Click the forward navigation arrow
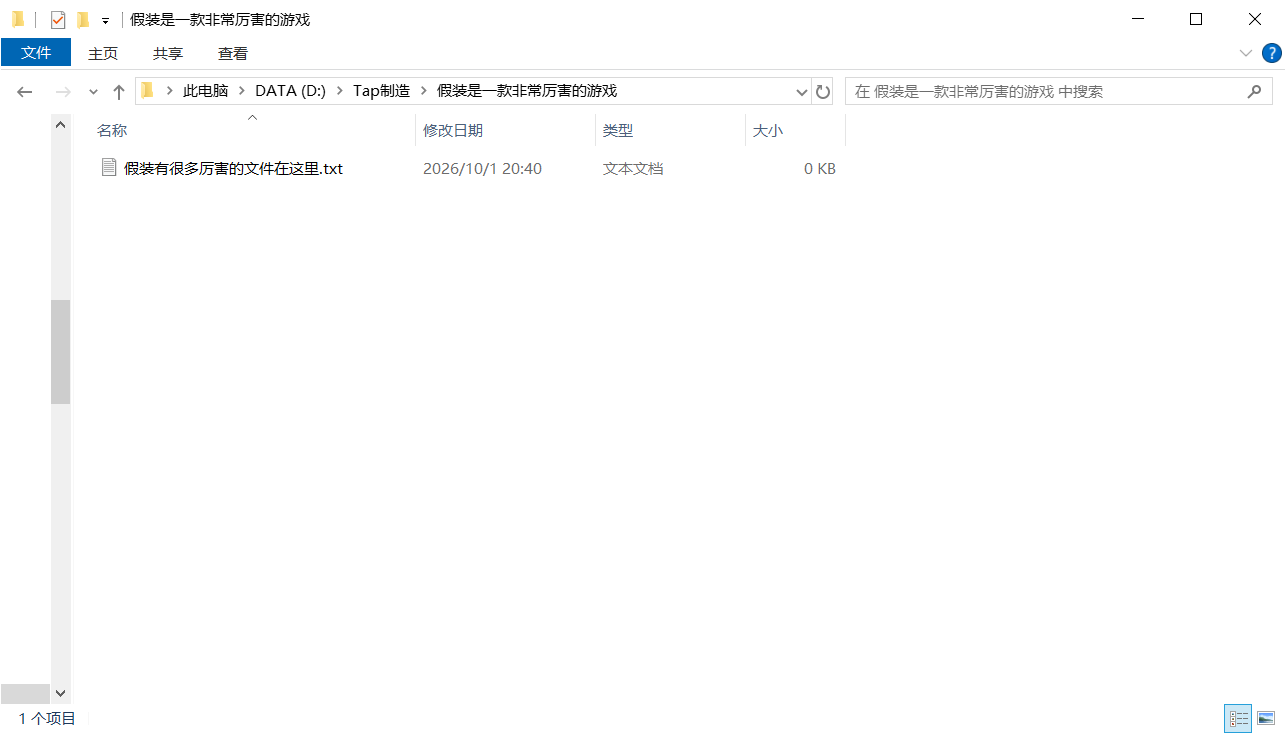This screenshot has height=734, width=1286. pyautogui.click(x=62, y=92)
